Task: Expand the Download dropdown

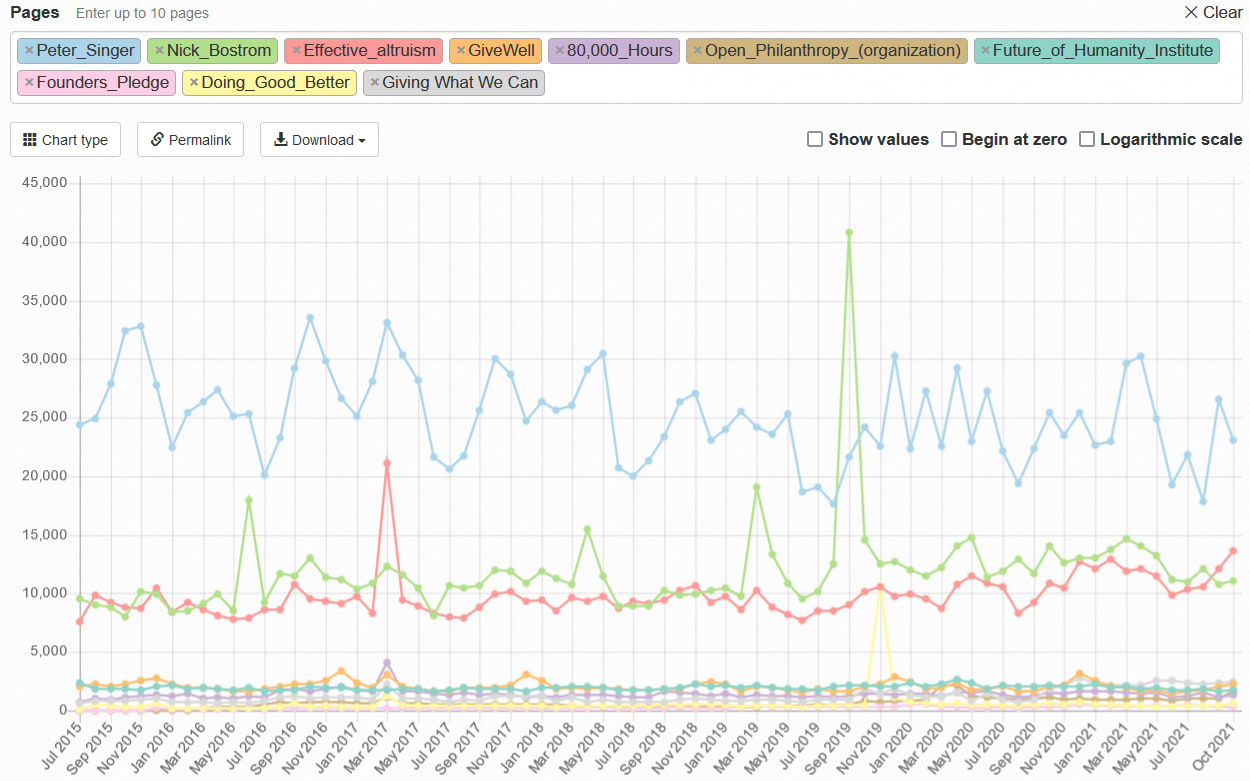Action: [319, 140]
